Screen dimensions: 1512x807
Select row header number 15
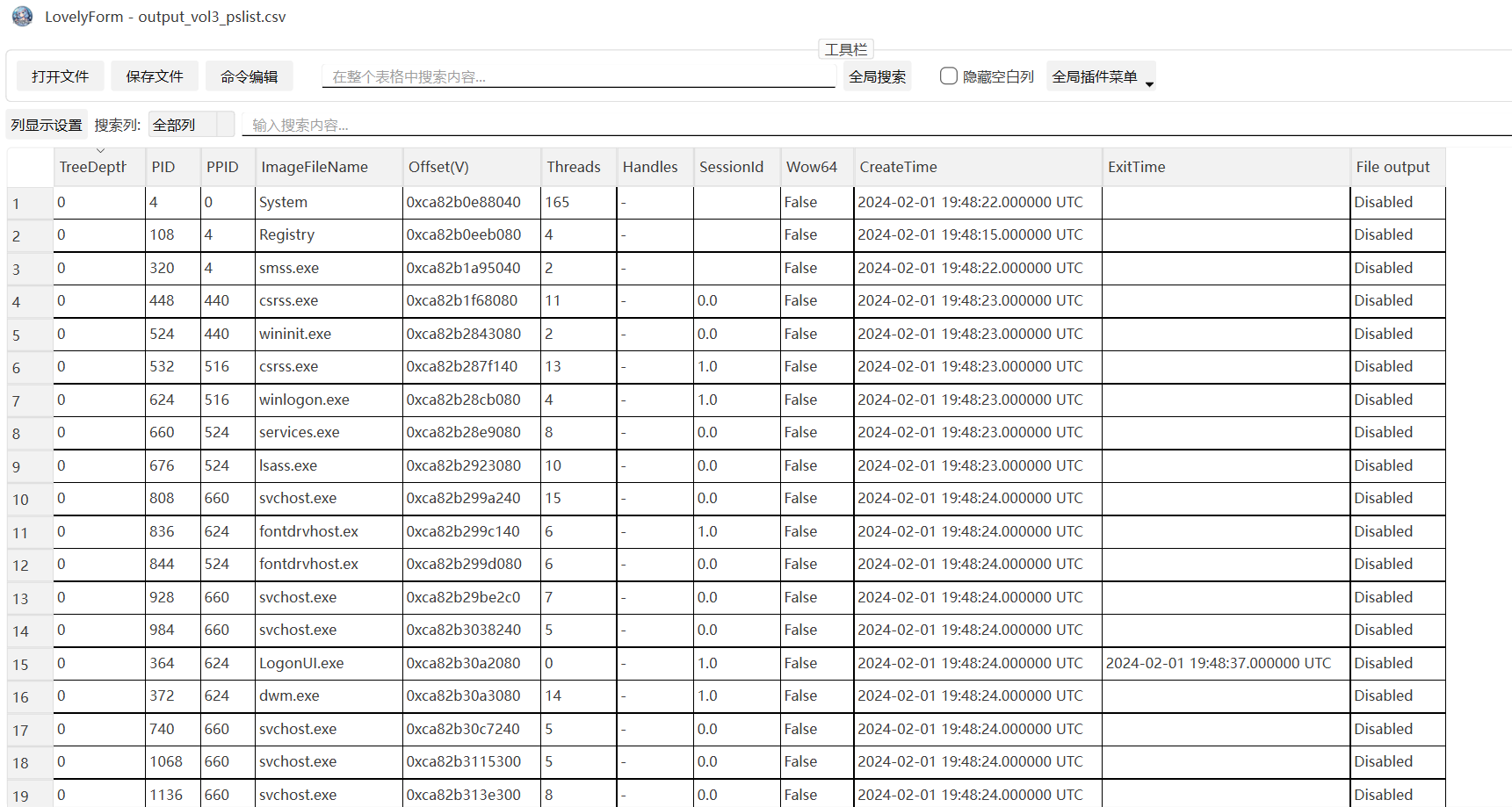click(x=30, y=665)
